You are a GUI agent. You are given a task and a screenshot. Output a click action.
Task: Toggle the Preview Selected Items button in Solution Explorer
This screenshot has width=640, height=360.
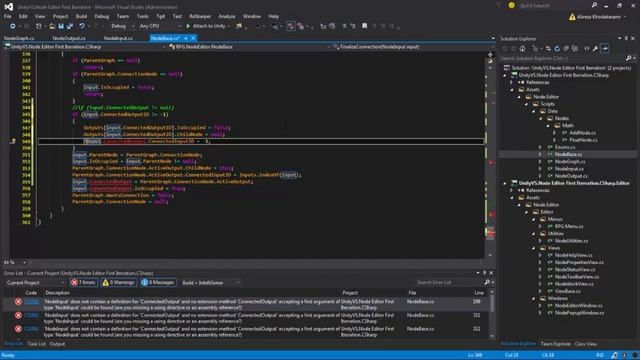(605, 49)
